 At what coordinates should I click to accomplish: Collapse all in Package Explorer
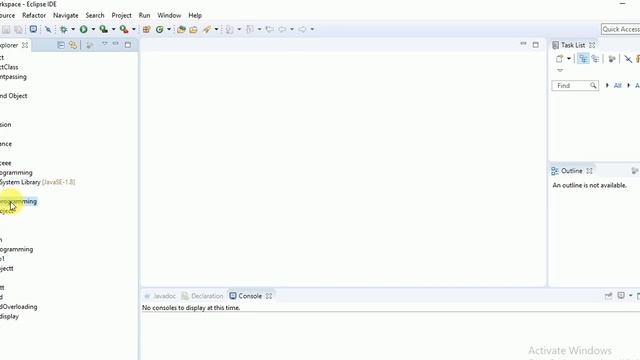[x=61, y=45]
